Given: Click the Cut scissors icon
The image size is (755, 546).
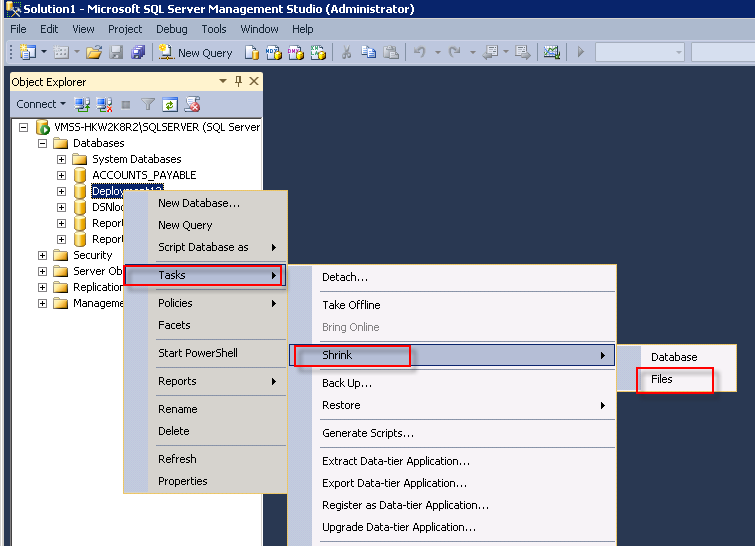Looking at the screenshot, I should pos(346,52).
